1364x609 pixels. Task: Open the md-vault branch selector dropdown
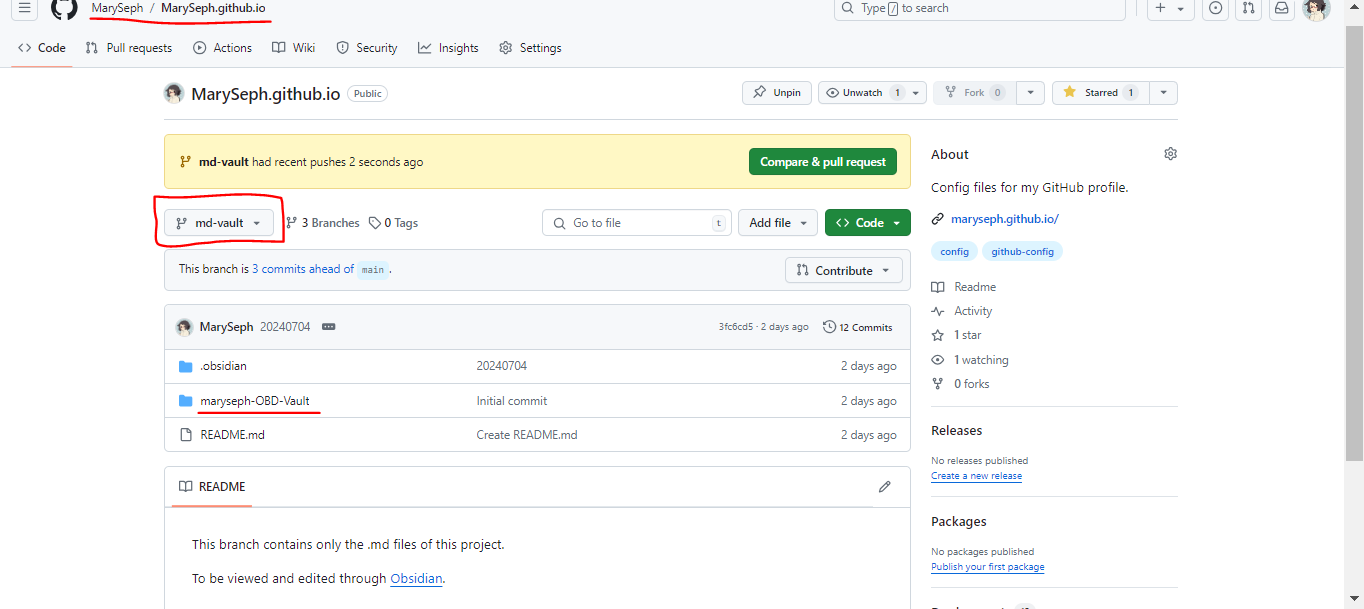pyautogui.click(x=219, y=222)
